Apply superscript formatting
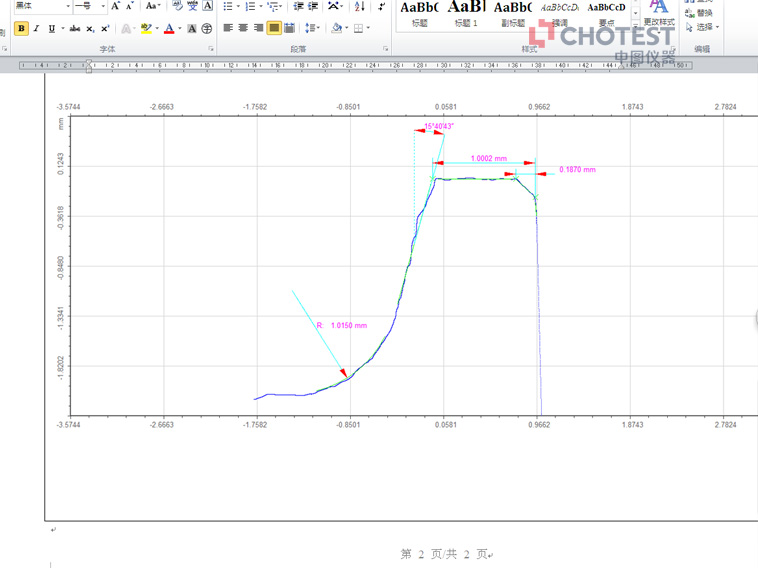This screenshot has width=758, height=568. pyautogui.click(x=105, y=29)
